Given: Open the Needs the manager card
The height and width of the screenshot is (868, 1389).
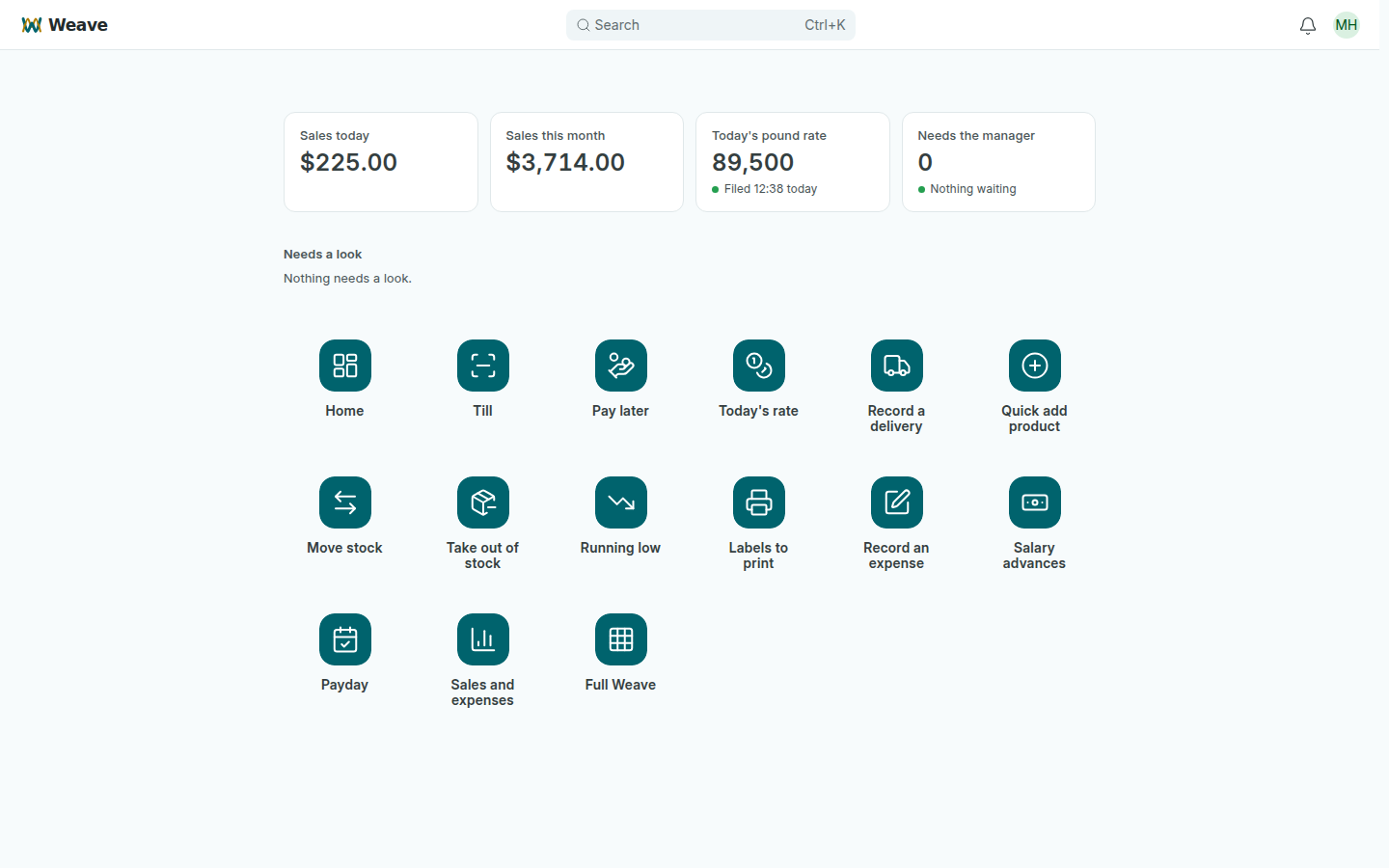Looking at the screenshot, I should [x=998, y=162].
